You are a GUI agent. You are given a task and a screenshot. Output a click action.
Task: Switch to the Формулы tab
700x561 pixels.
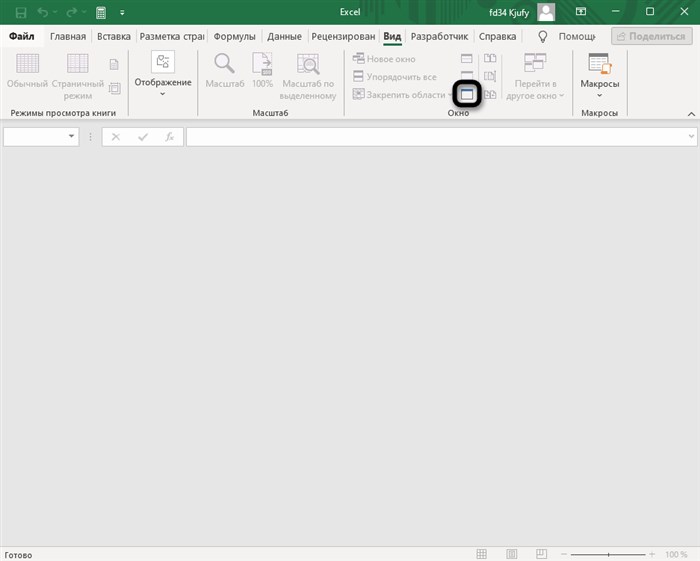[x=234, y=36]
